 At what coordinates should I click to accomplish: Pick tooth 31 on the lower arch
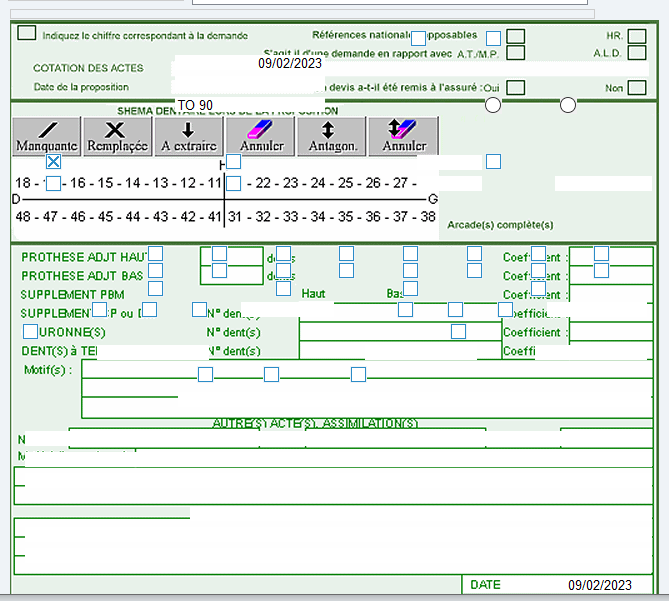pos(235,217)
